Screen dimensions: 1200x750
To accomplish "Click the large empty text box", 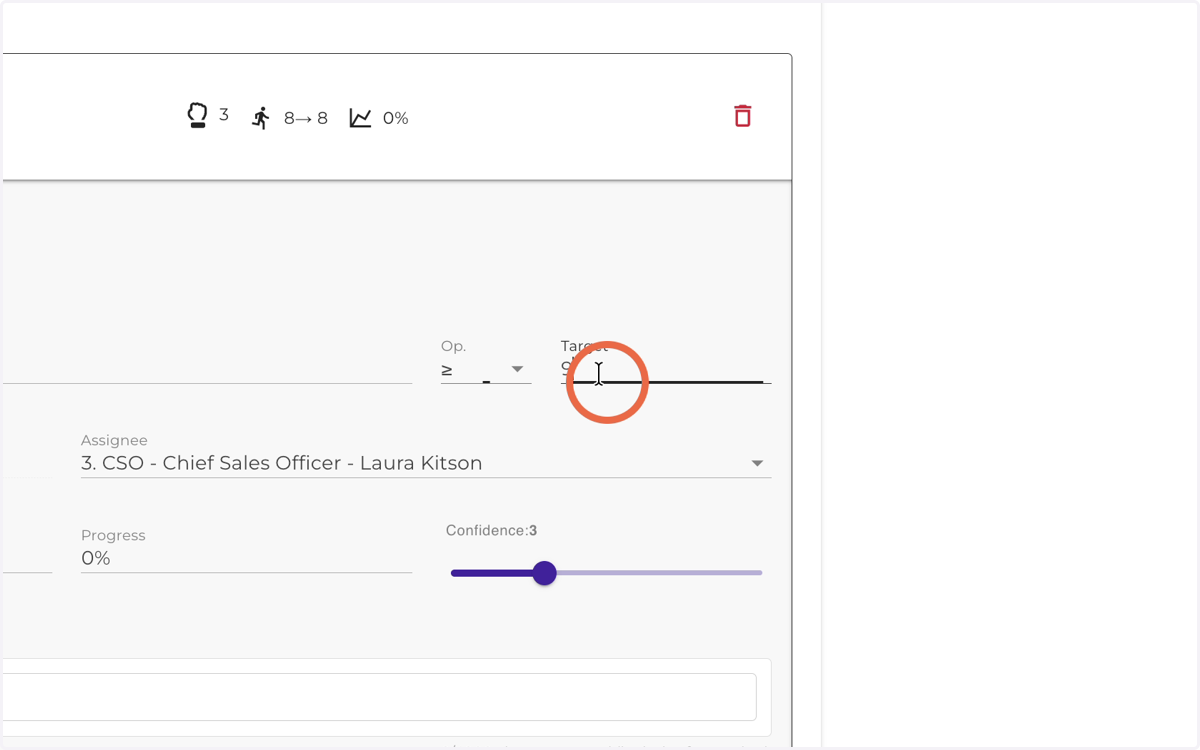I will (x=380, y=697).
